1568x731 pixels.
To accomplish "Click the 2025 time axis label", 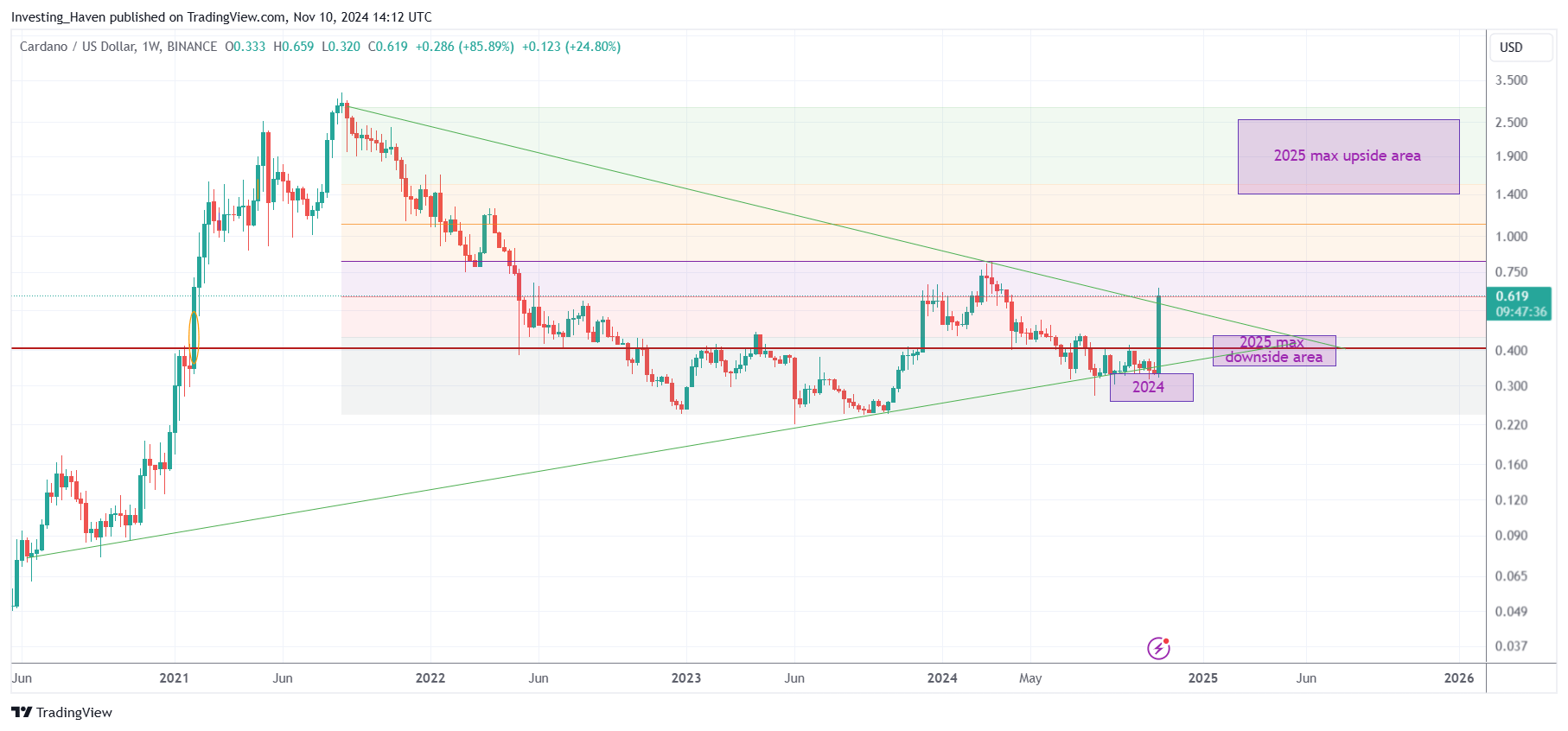I will [x=1203, y=678].
